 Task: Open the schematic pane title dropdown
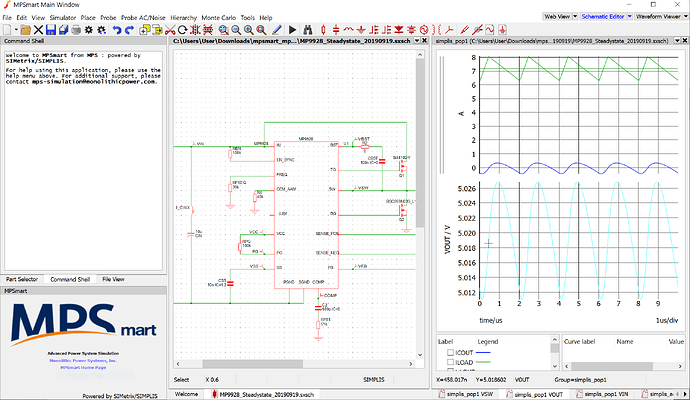417,40
